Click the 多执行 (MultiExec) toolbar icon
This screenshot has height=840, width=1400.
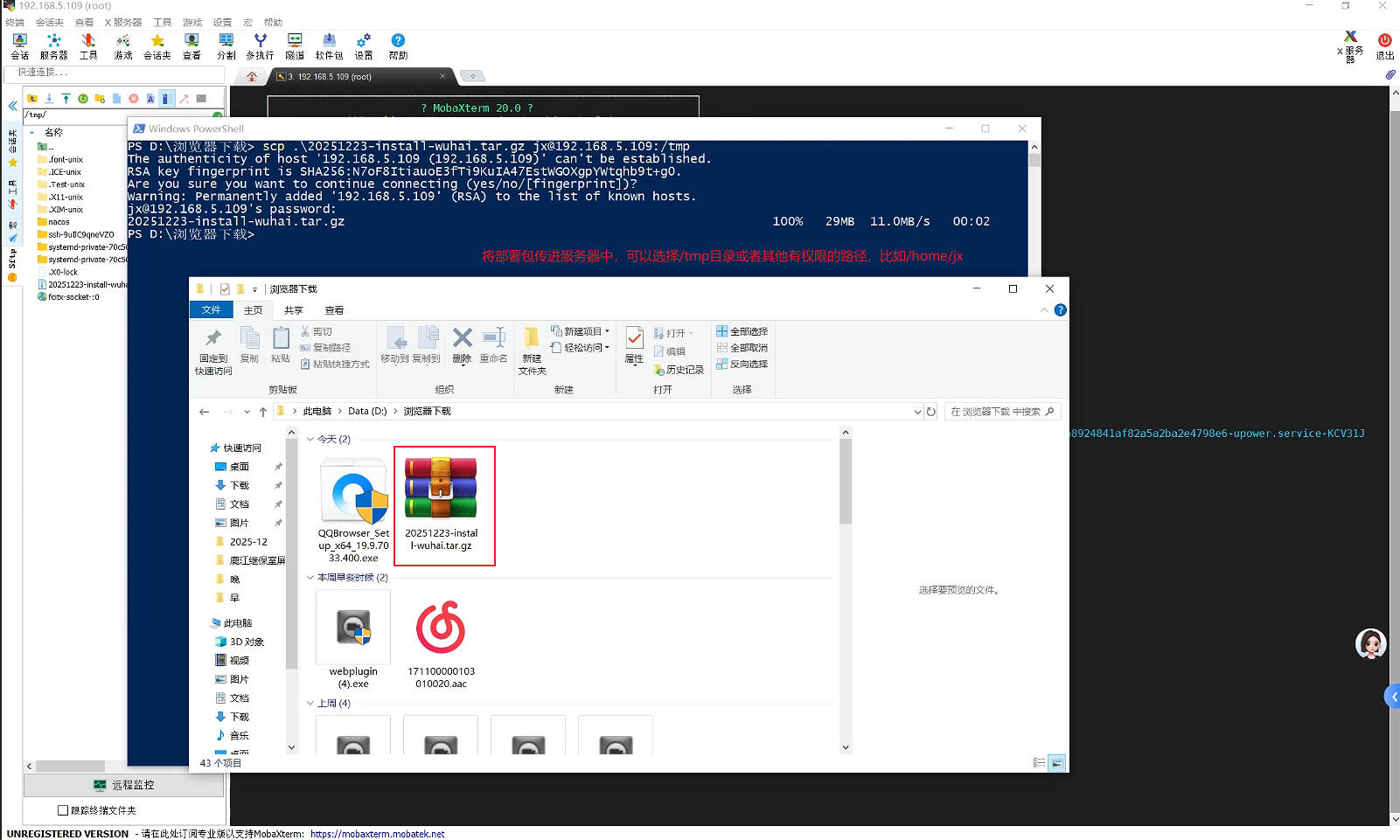[x=260, y=45]
